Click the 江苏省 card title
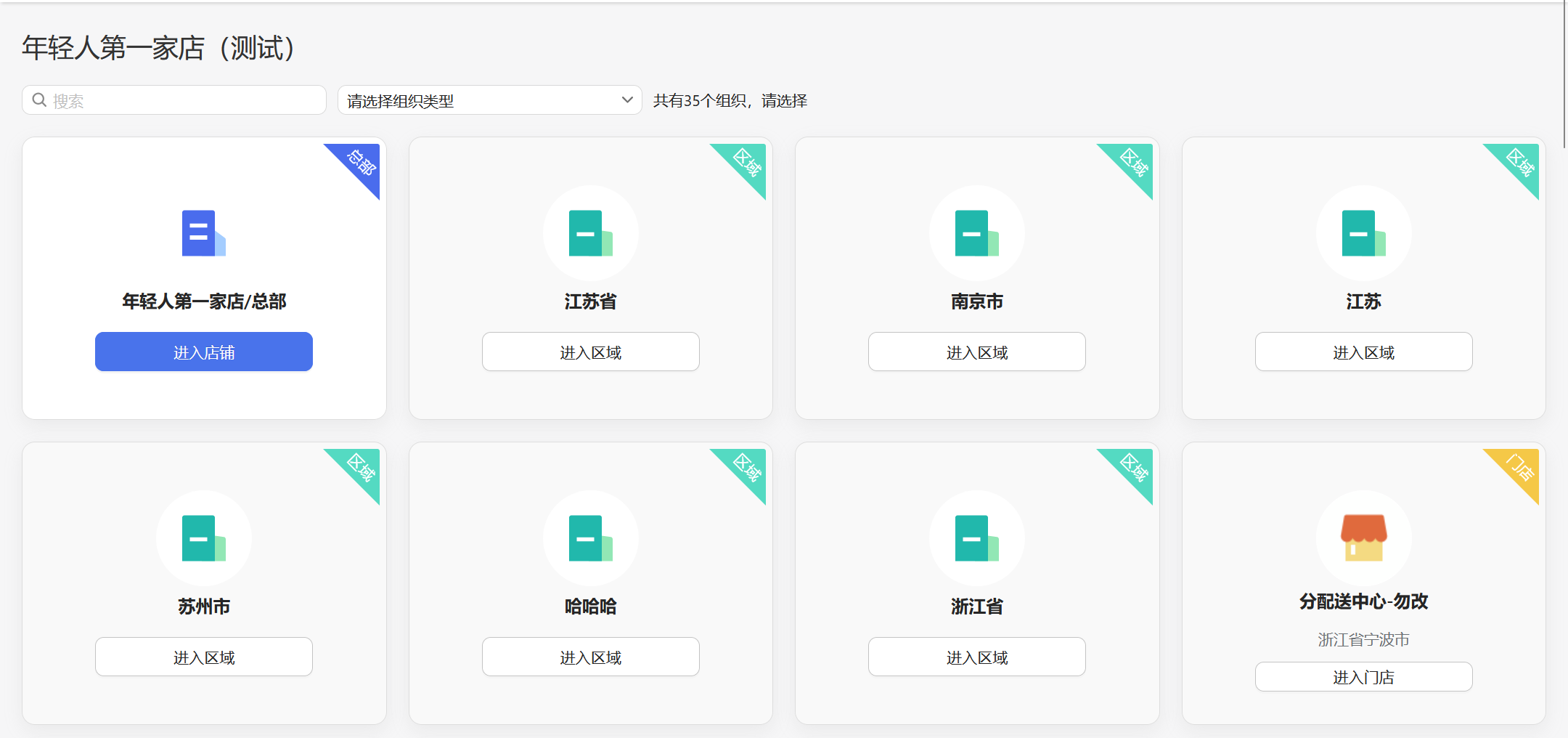Viewport: 1568px width, 738px height. [591, 301]
